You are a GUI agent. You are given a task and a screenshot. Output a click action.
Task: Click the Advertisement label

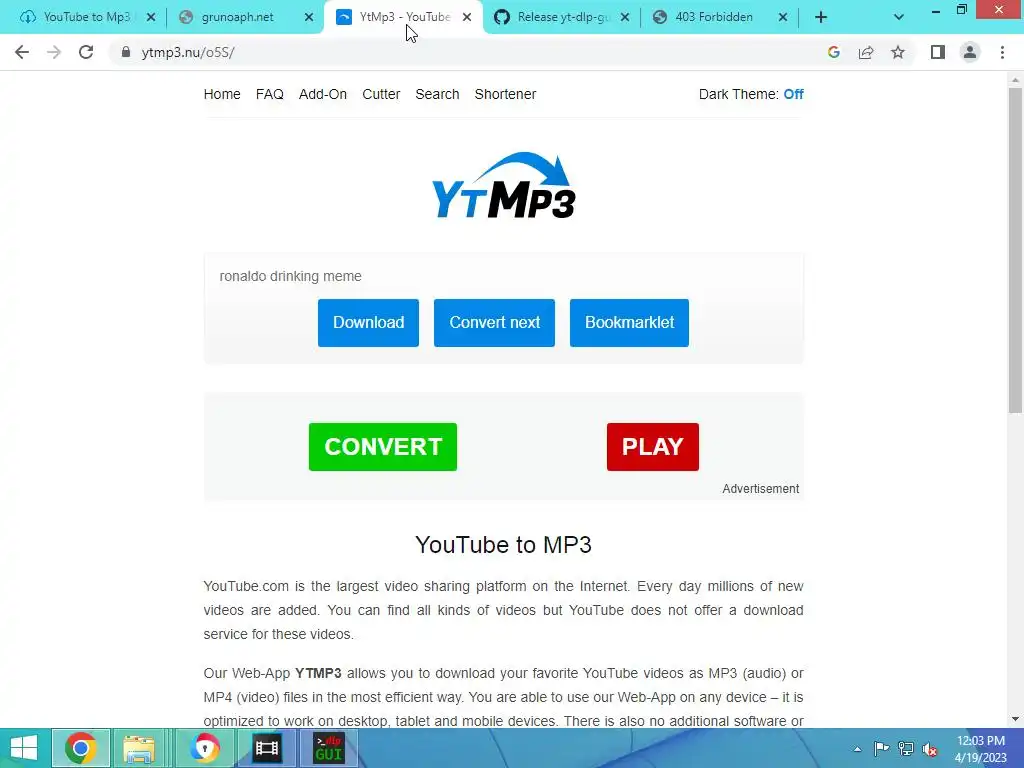pos(761,489)
